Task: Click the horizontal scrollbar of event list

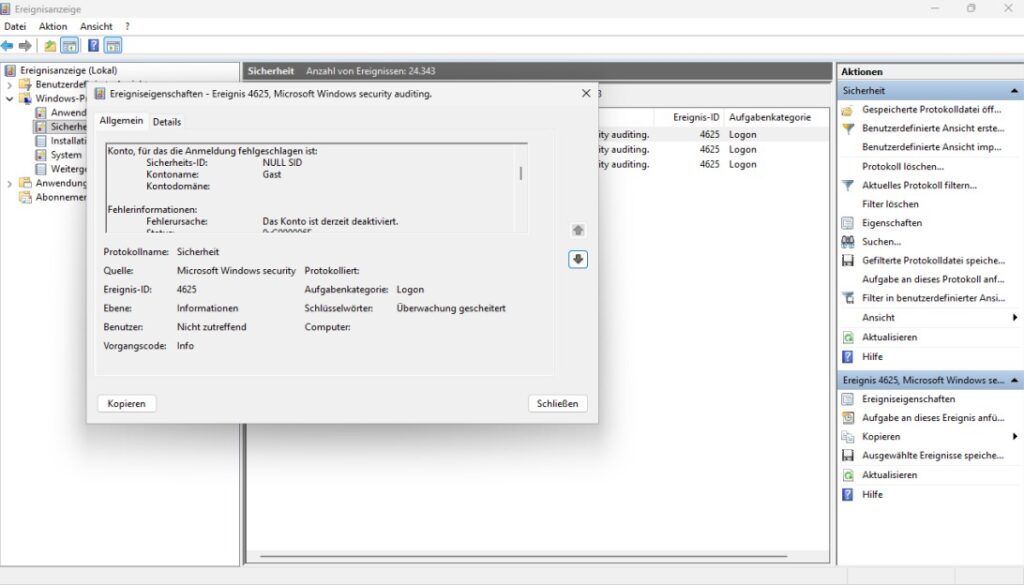Action: coord(522,556)
